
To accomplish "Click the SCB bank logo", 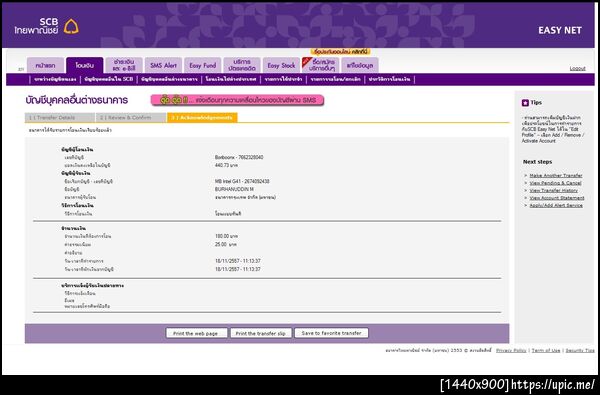I will 47,26.
